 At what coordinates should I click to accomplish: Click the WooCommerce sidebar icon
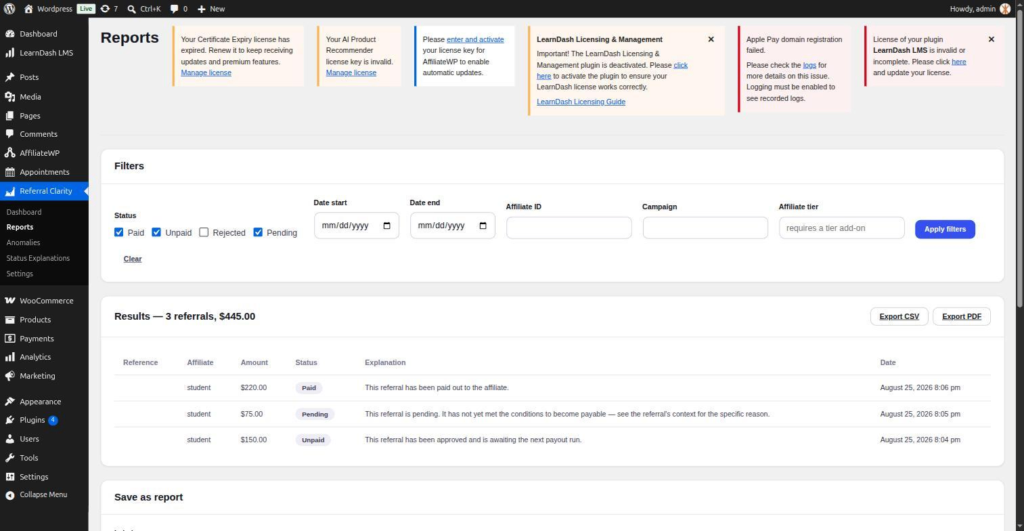10,300
